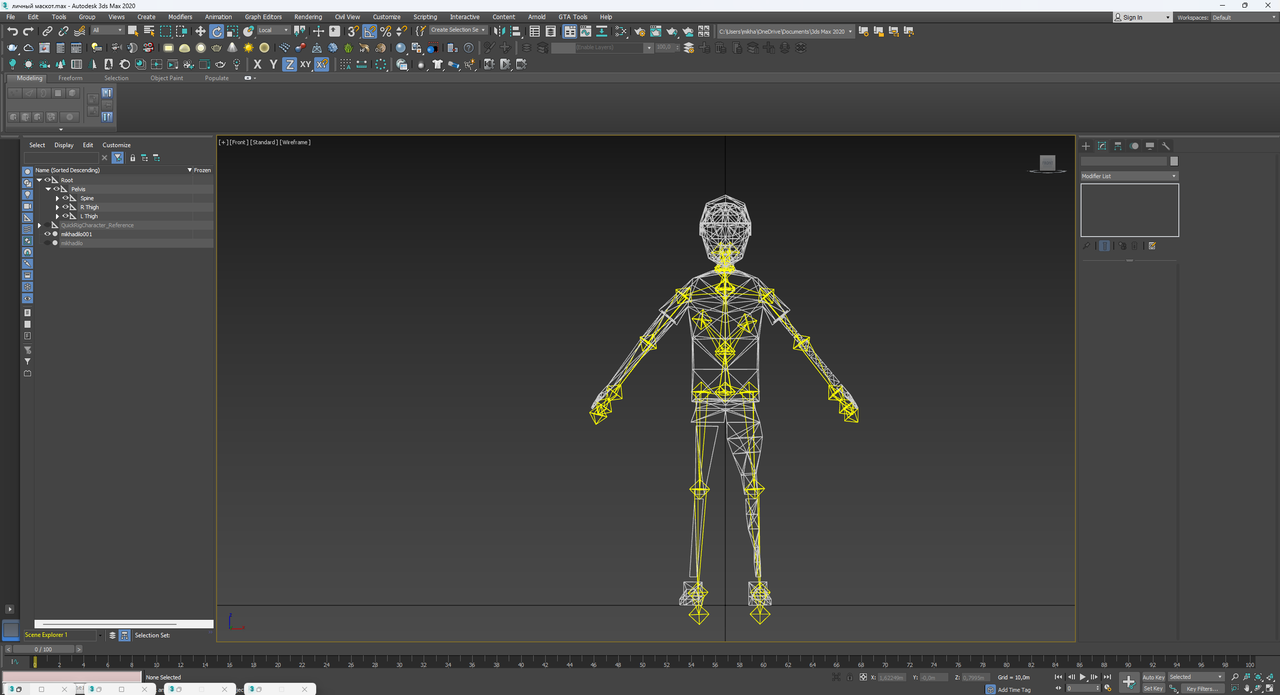1280x695 pixels.
Task: Go to the end frame
Action: click(1107, 677)
